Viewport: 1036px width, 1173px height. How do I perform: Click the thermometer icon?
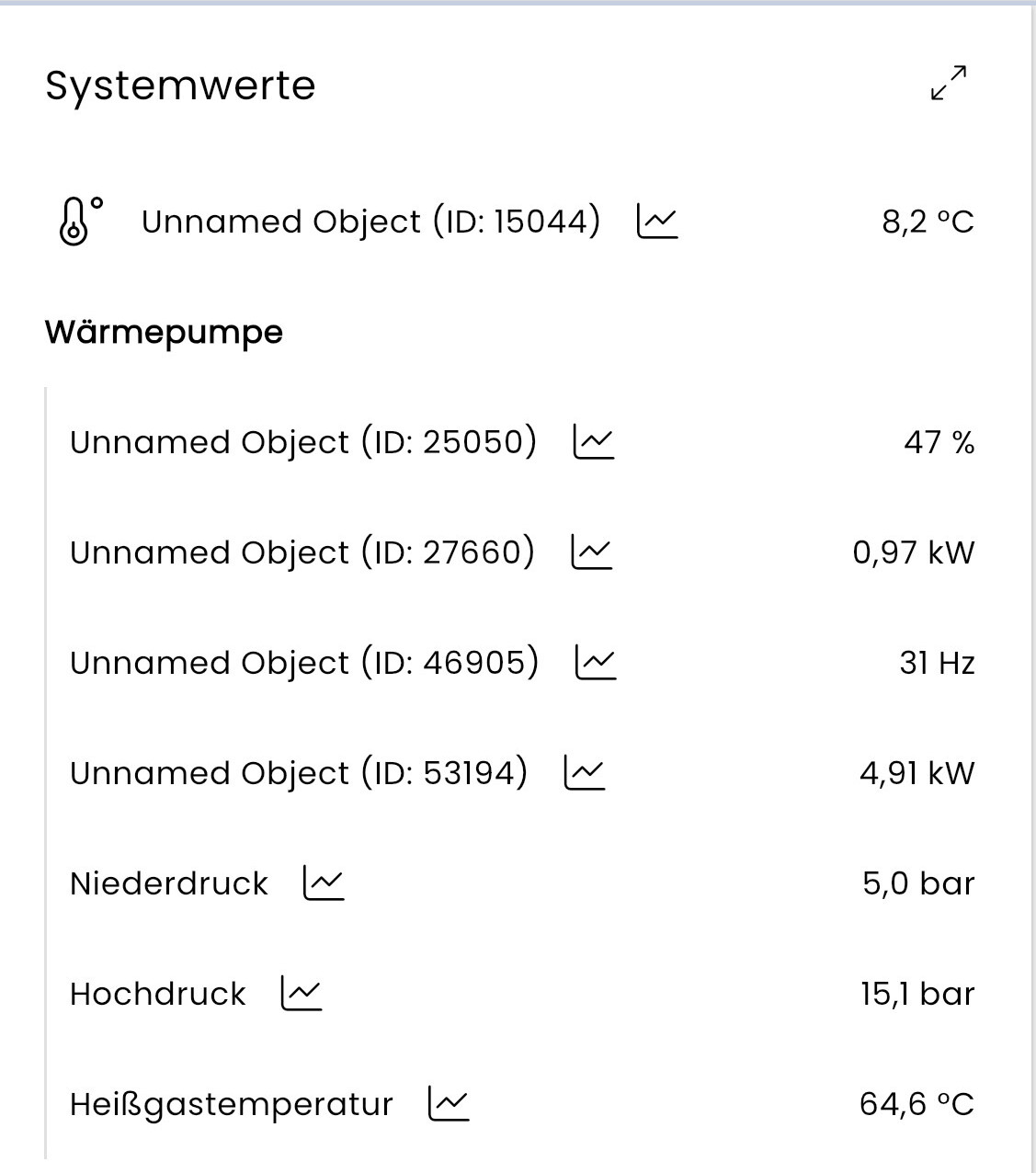click(78, 222)
